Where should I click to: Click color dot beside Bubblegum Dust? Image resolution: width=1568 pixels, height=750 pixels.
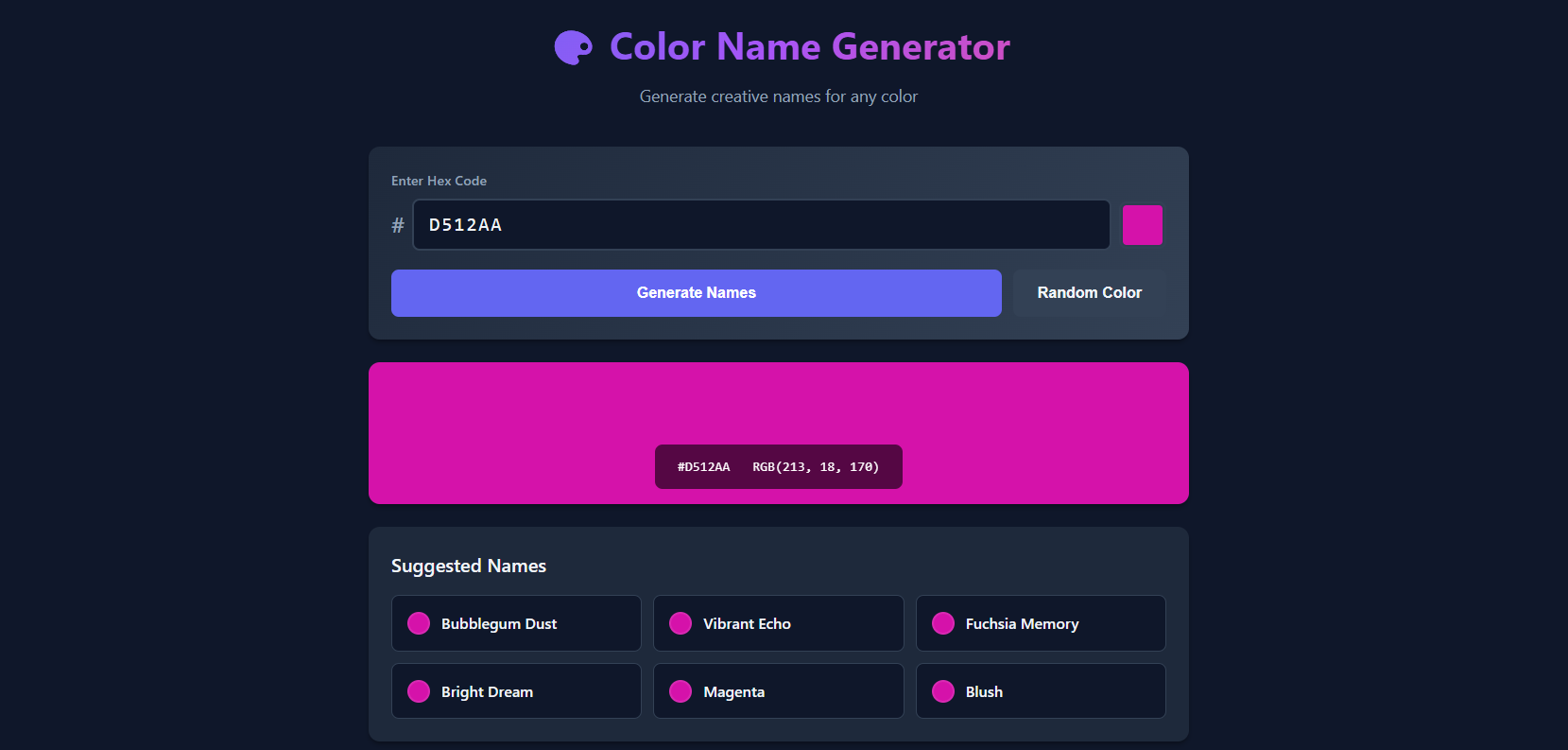pos(419,623)
